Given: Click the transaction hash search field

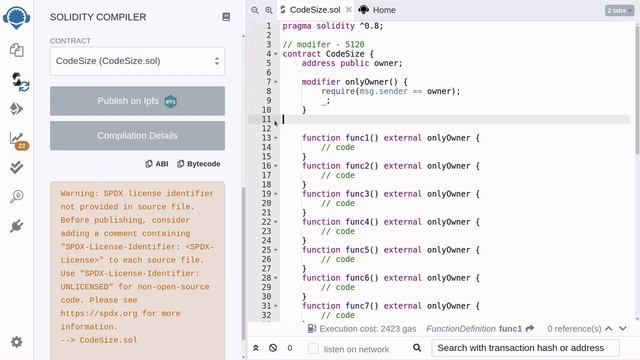Looking at the screenshot, I should pyautogui.click(x=525, y=348).
